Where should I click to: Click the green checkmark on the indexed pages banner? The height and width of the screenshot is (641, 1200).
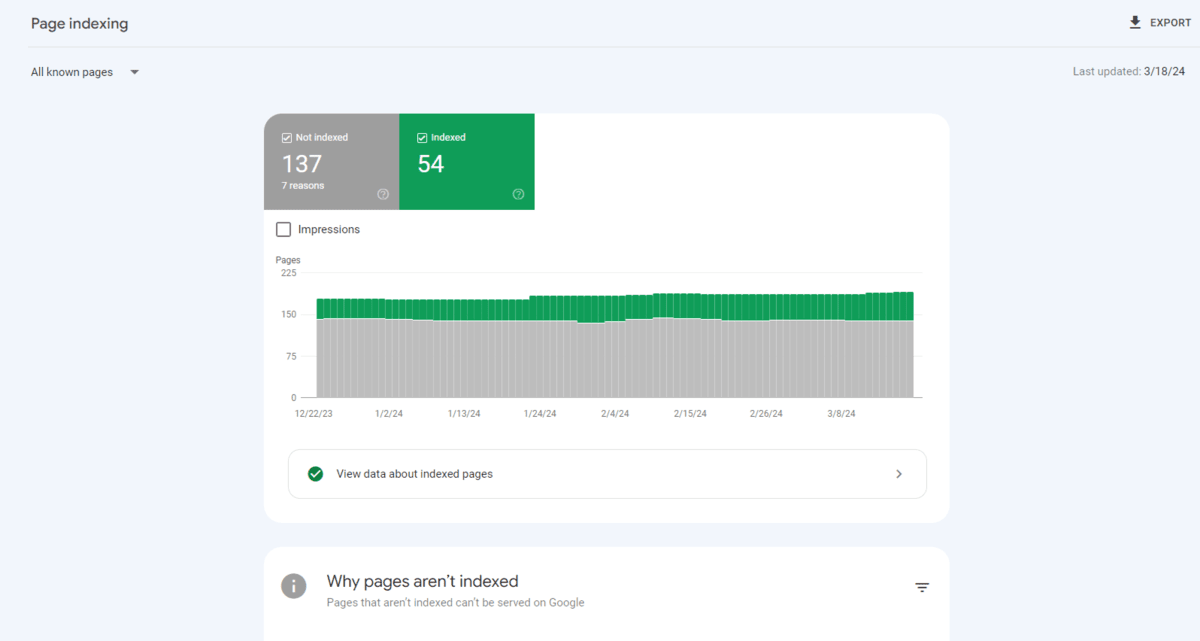click(x=315, y=473)
